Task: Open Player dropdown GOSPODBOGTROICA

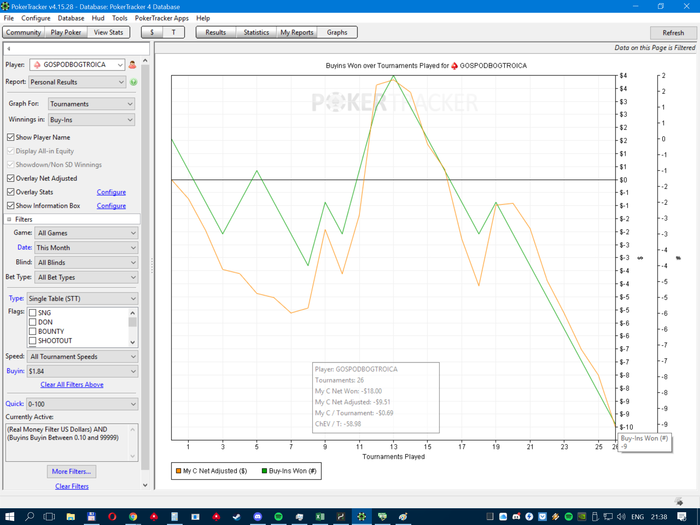Action: click(77, 65)
